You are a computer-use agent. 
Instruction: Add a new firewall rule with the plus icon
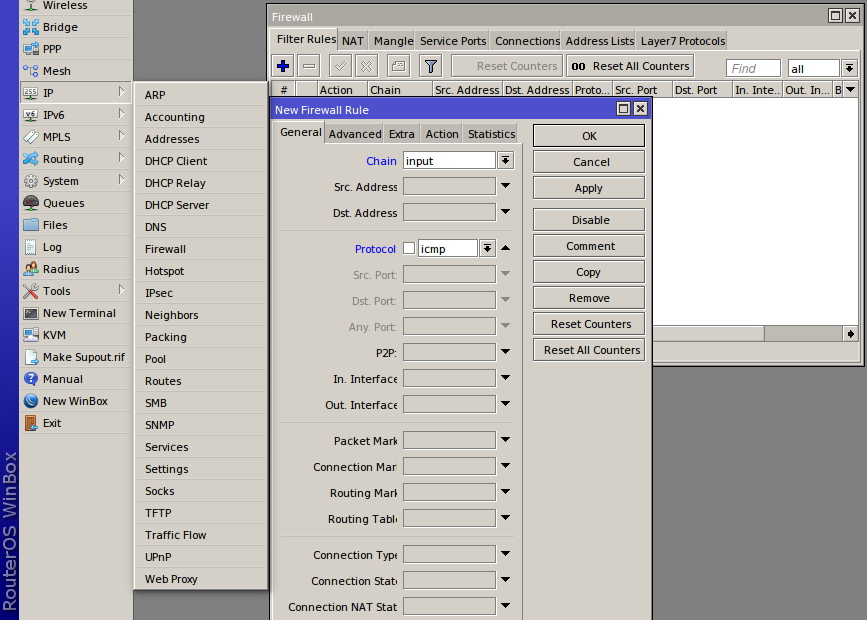point(281,66)
